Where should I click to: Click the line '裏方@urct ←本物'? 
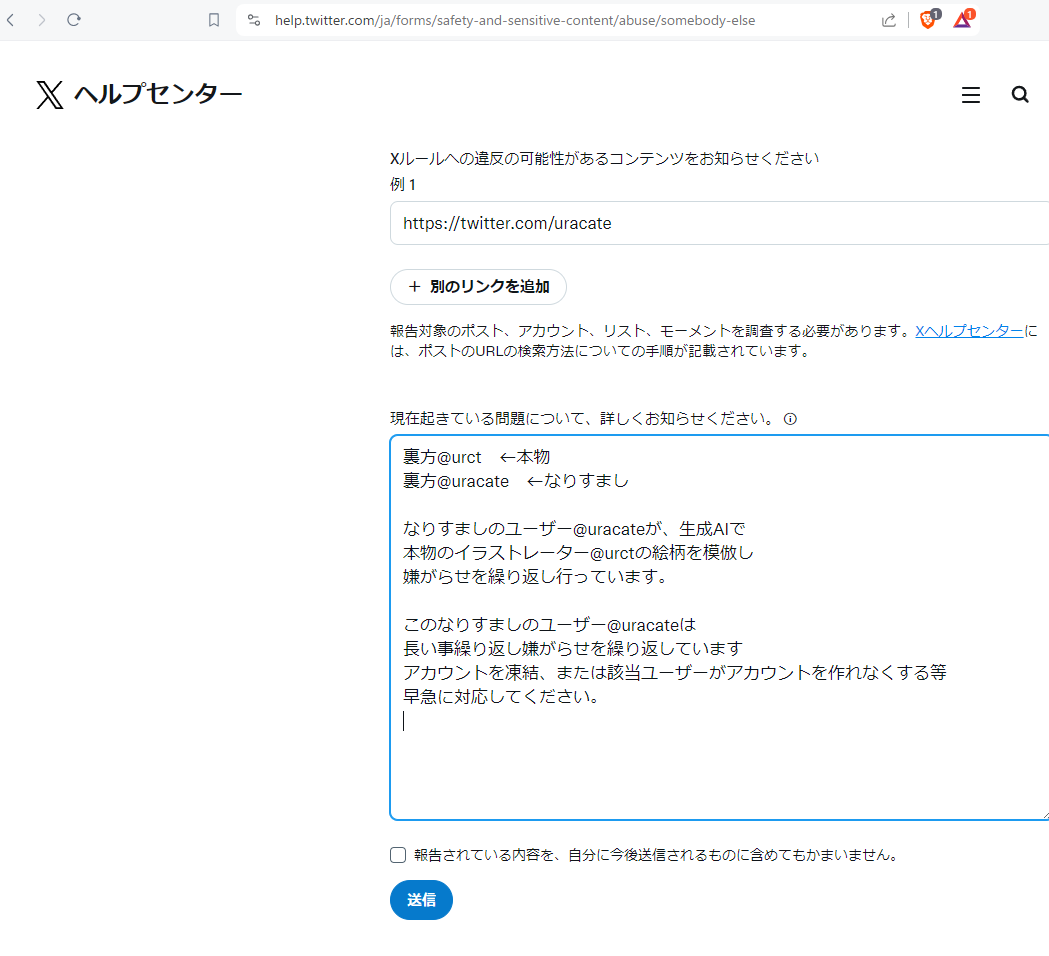pos(476,457)
